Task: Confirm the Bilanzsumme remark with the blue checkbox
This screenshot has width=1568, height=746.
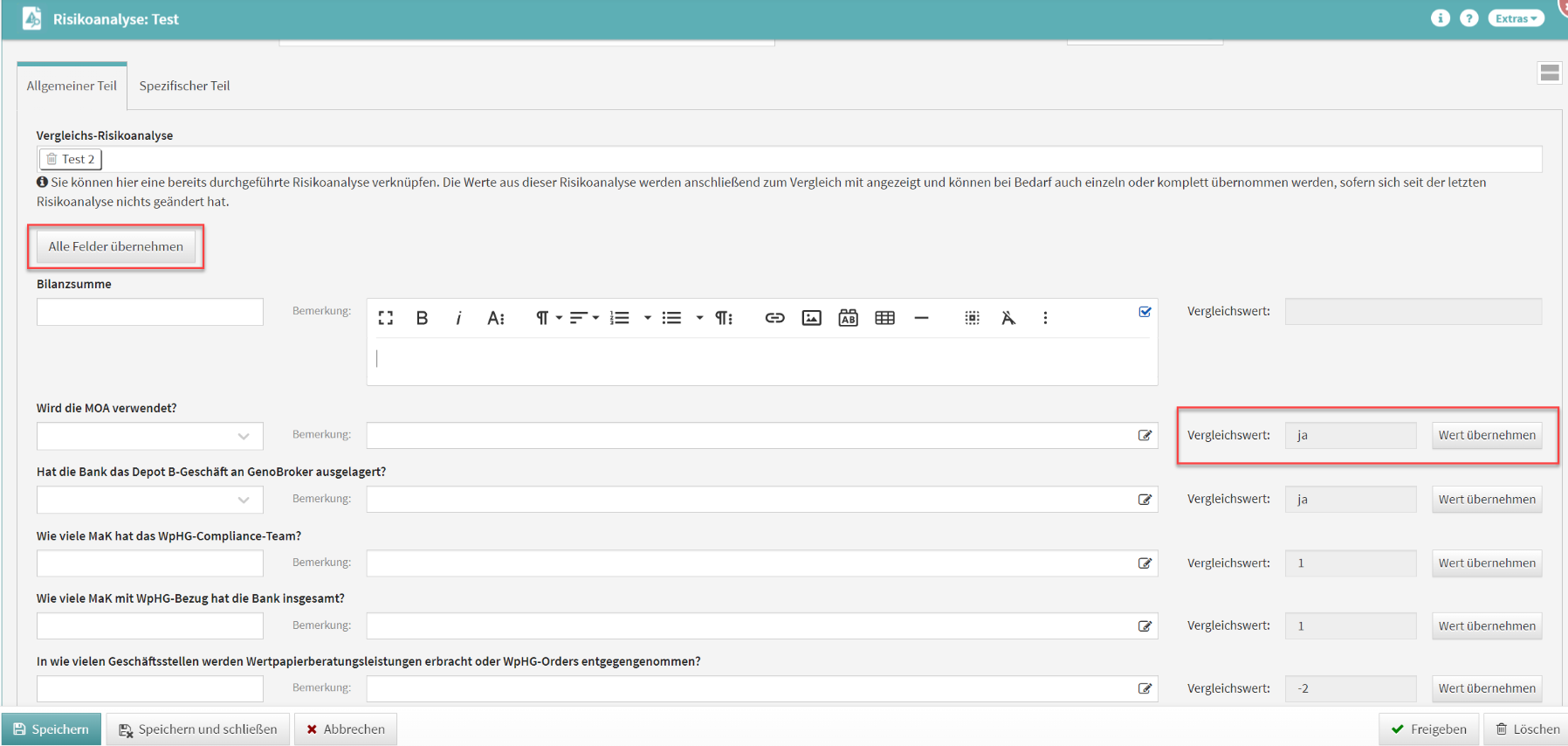Action: (1145, 312)
